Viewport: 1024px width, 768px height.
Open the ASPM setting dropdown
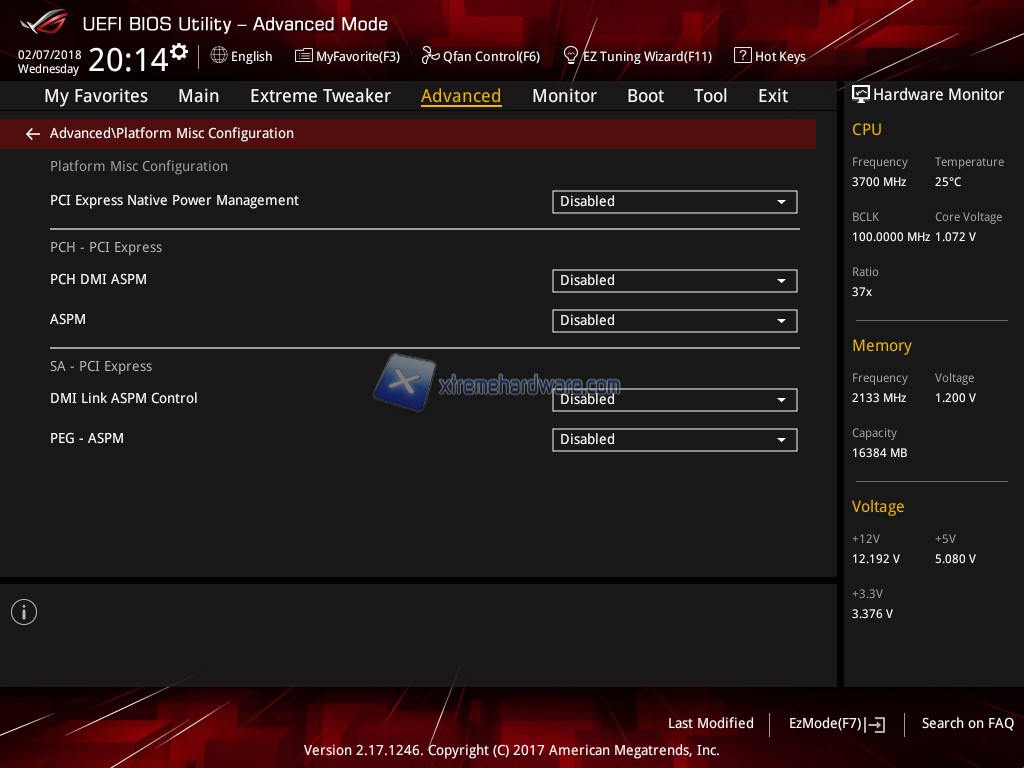(674, 321)
